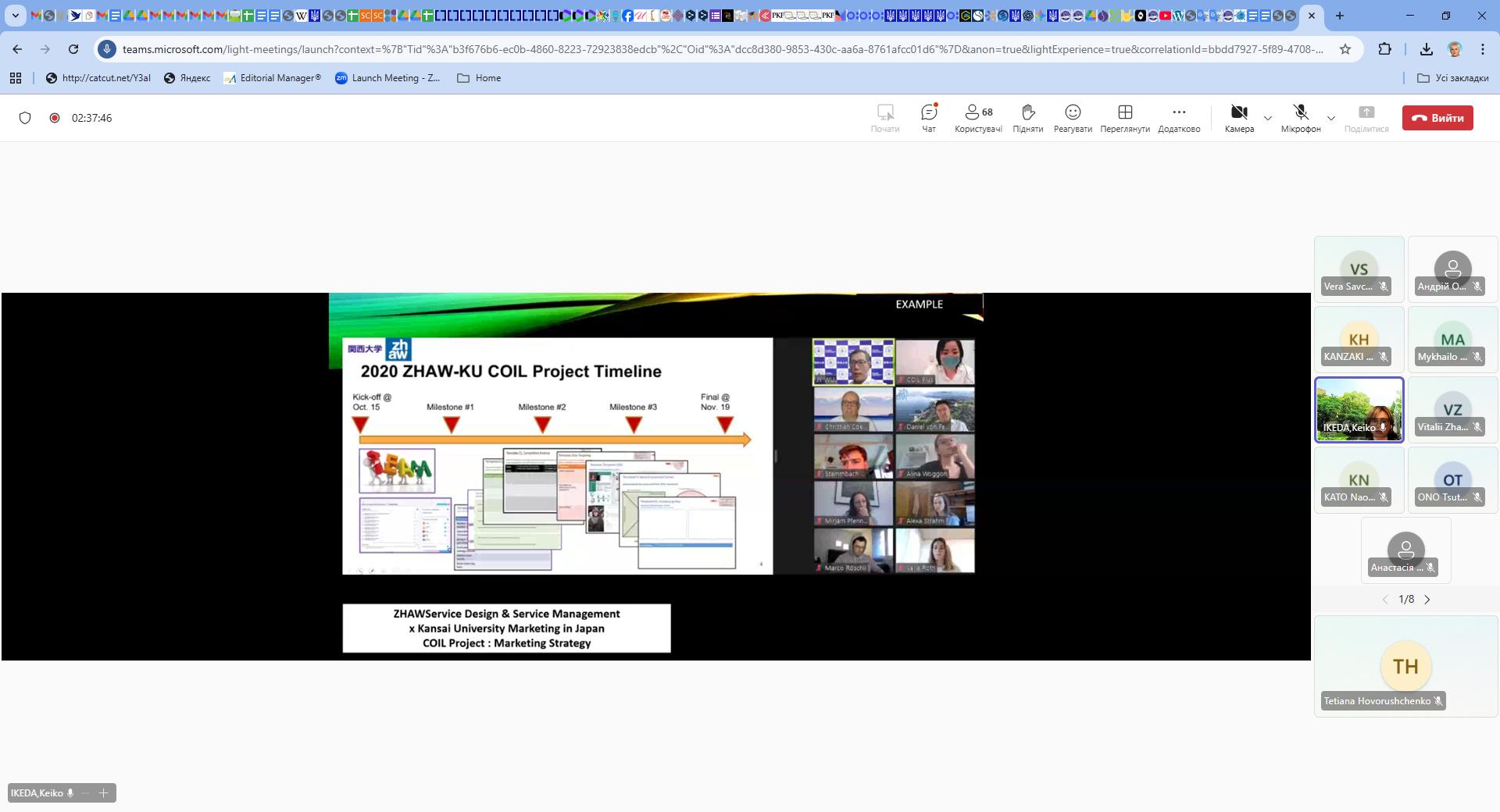Bookmark this page with star icon
This screenshot has height=812, width=1500.
pos(1345,49)
